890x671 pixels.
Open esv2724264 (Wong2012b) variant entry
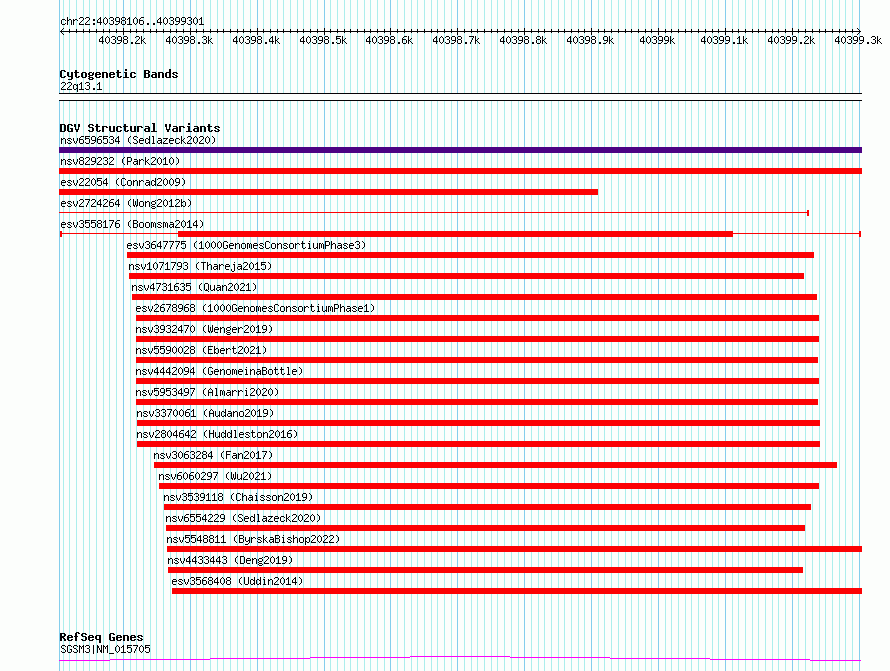(x=126, y=203)
